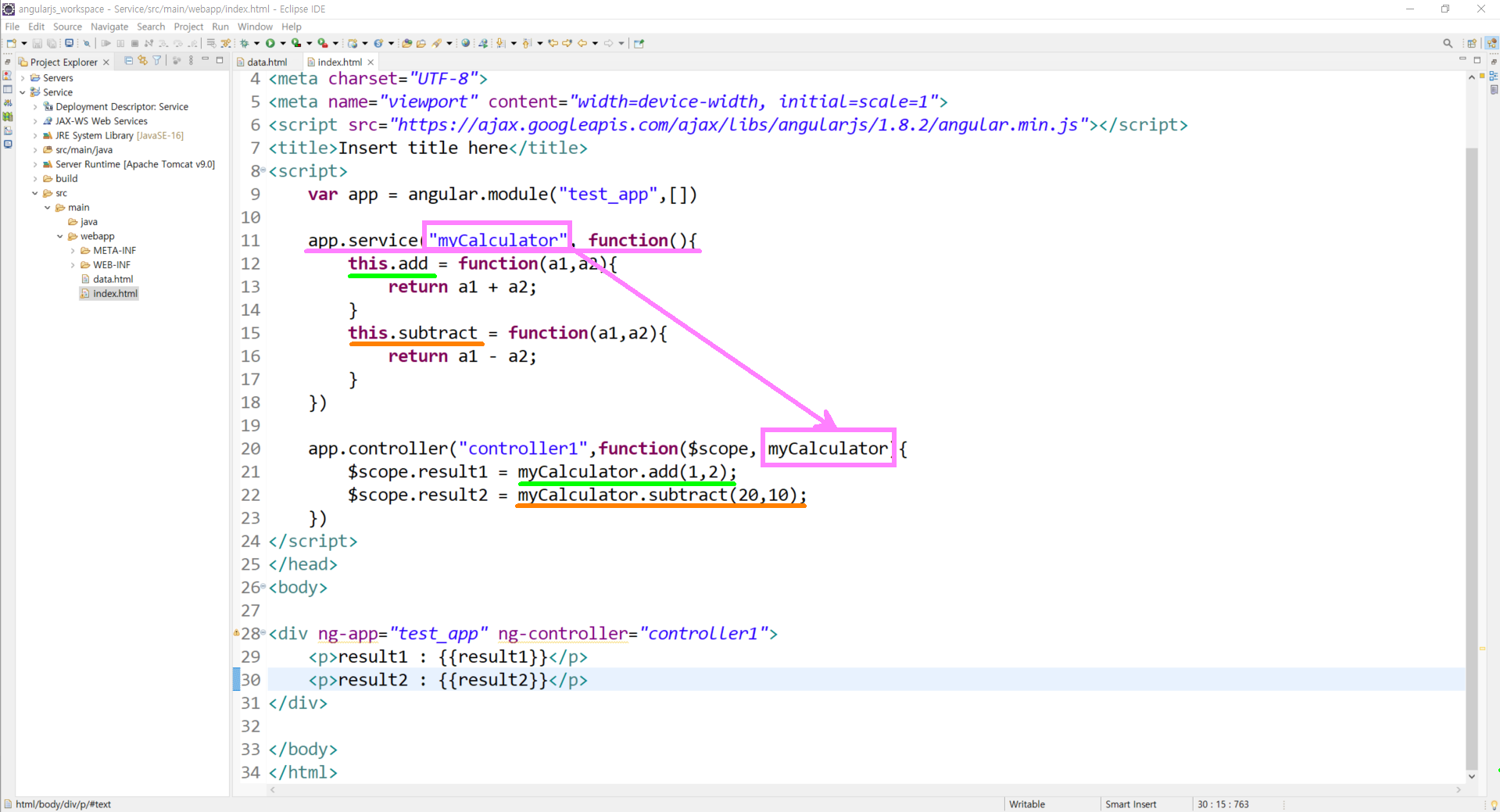This screenshot has height=812, width=1500.
Task: Open the Help menu
Action: pyautogui.click(x=292, y=27)
